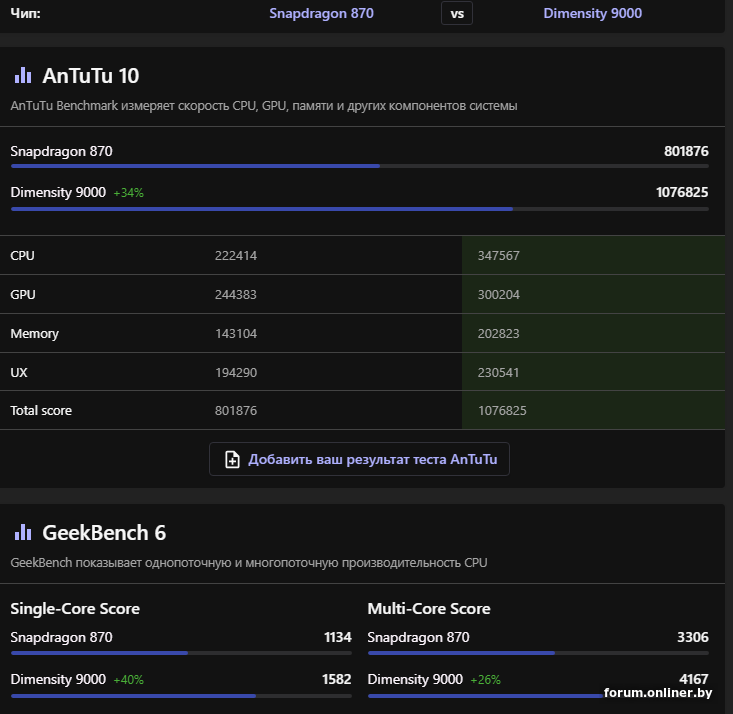Click the add-document icon for AnTuTu result

[x=232, y=459]
